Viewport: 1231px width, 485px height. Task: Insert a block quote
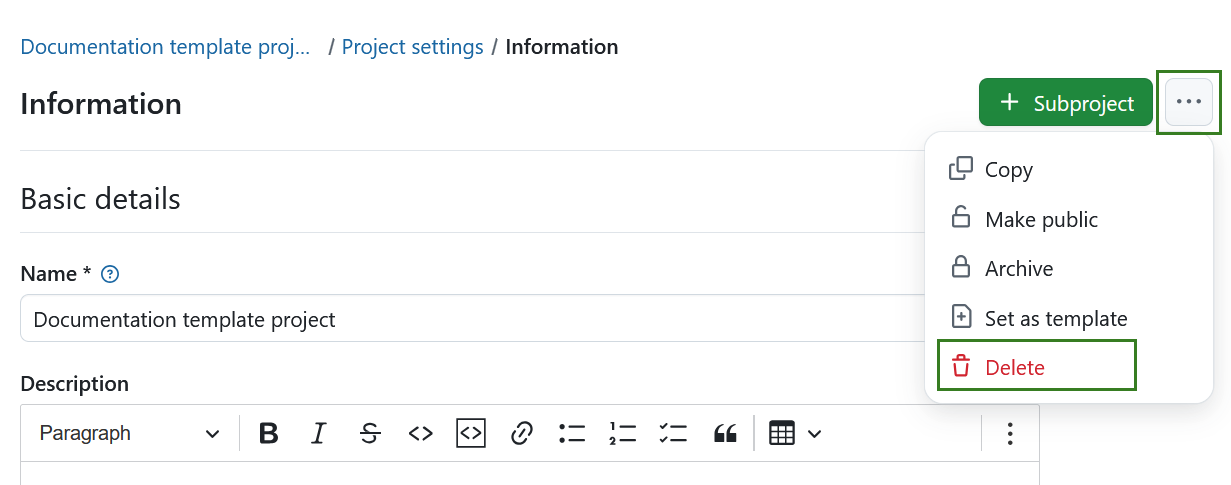click(x=725, y=433)
